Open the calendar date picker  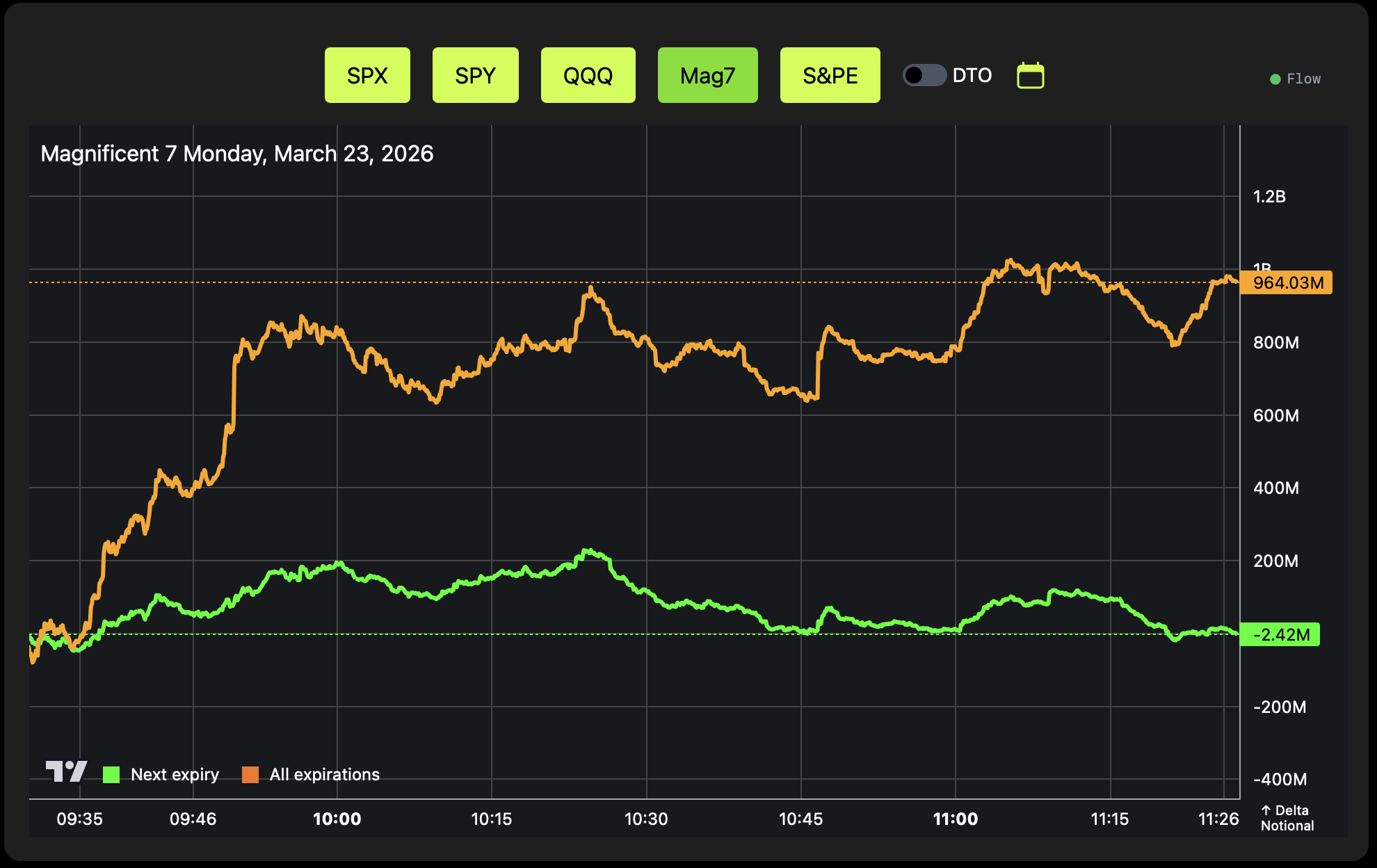coord(1031,75)
